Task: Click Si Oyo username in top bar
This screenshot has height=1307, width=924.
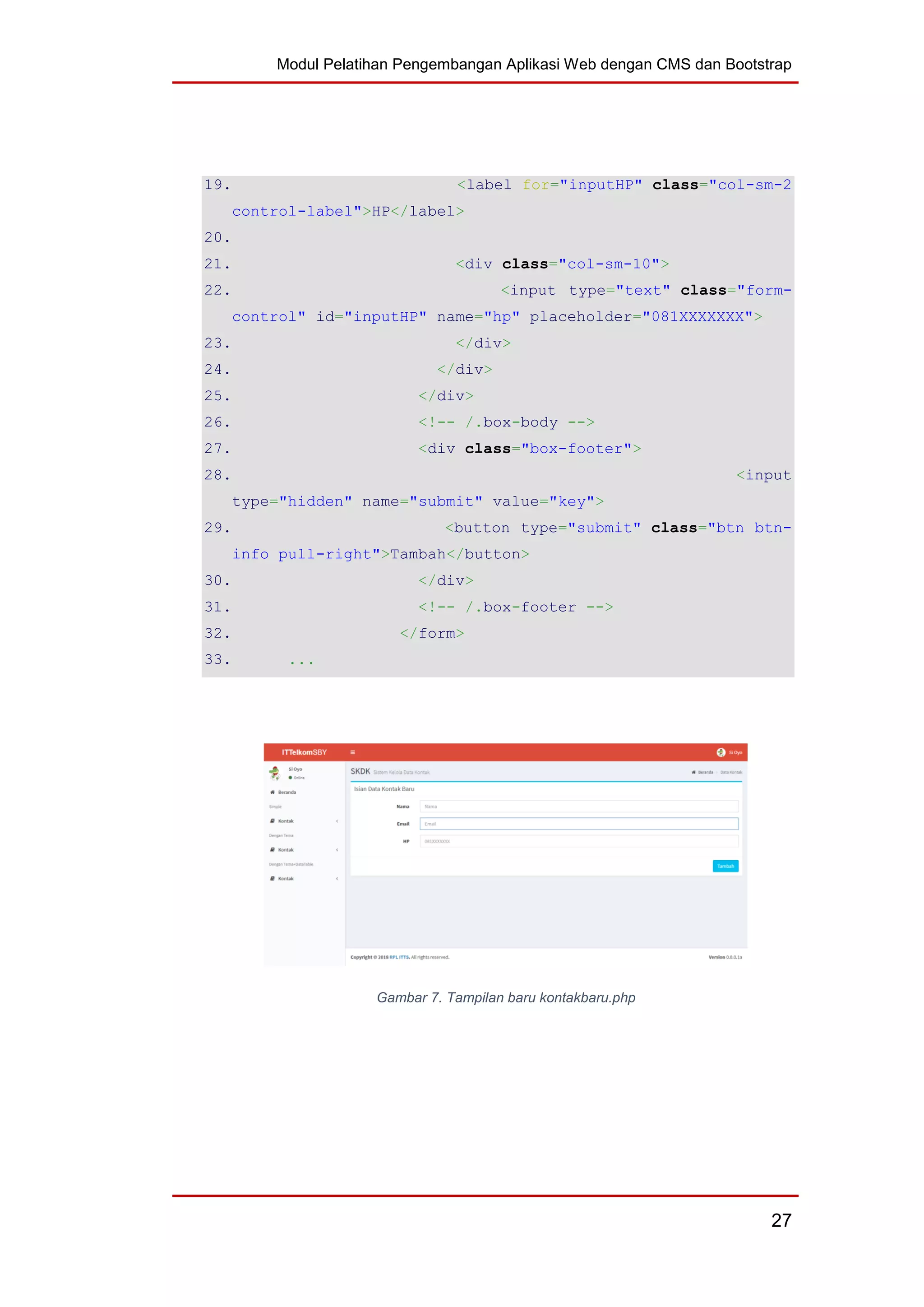Action: pos(736,752)
